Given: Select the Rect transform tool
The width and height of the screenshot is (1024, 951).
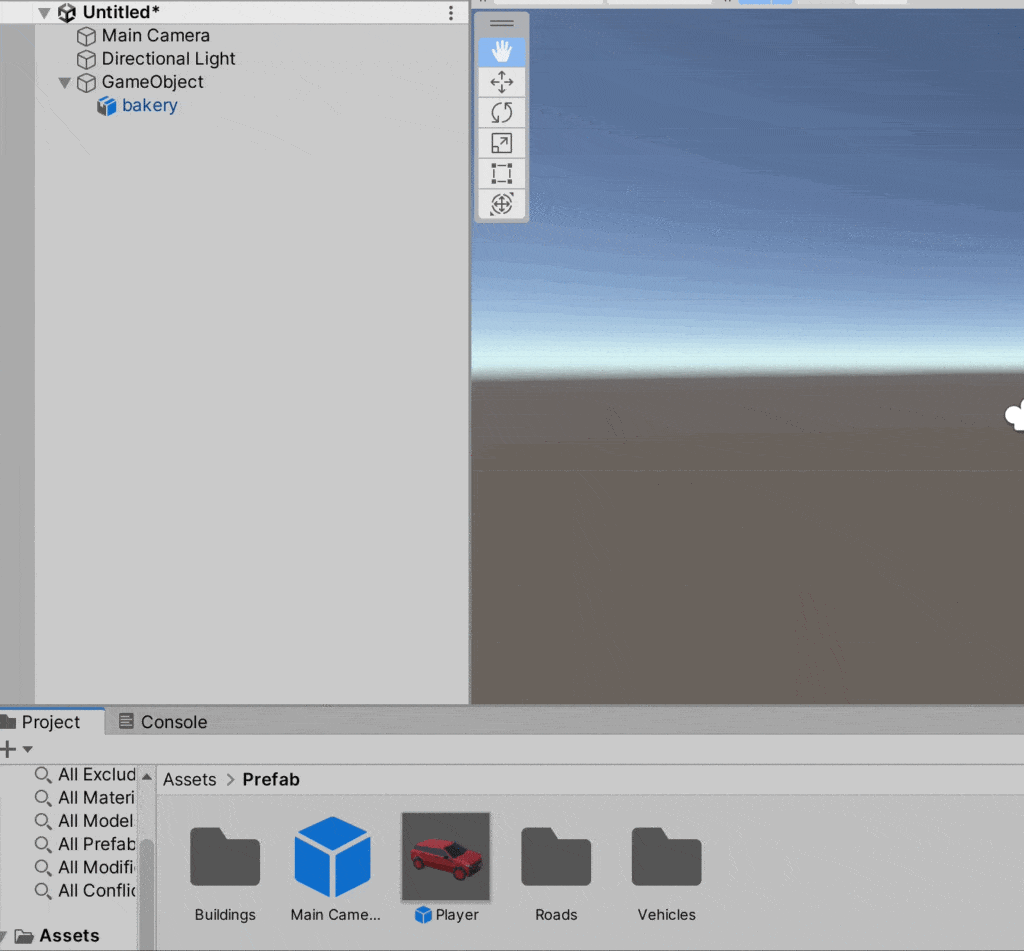Looking at the screenshot, I should coord(502,174).
